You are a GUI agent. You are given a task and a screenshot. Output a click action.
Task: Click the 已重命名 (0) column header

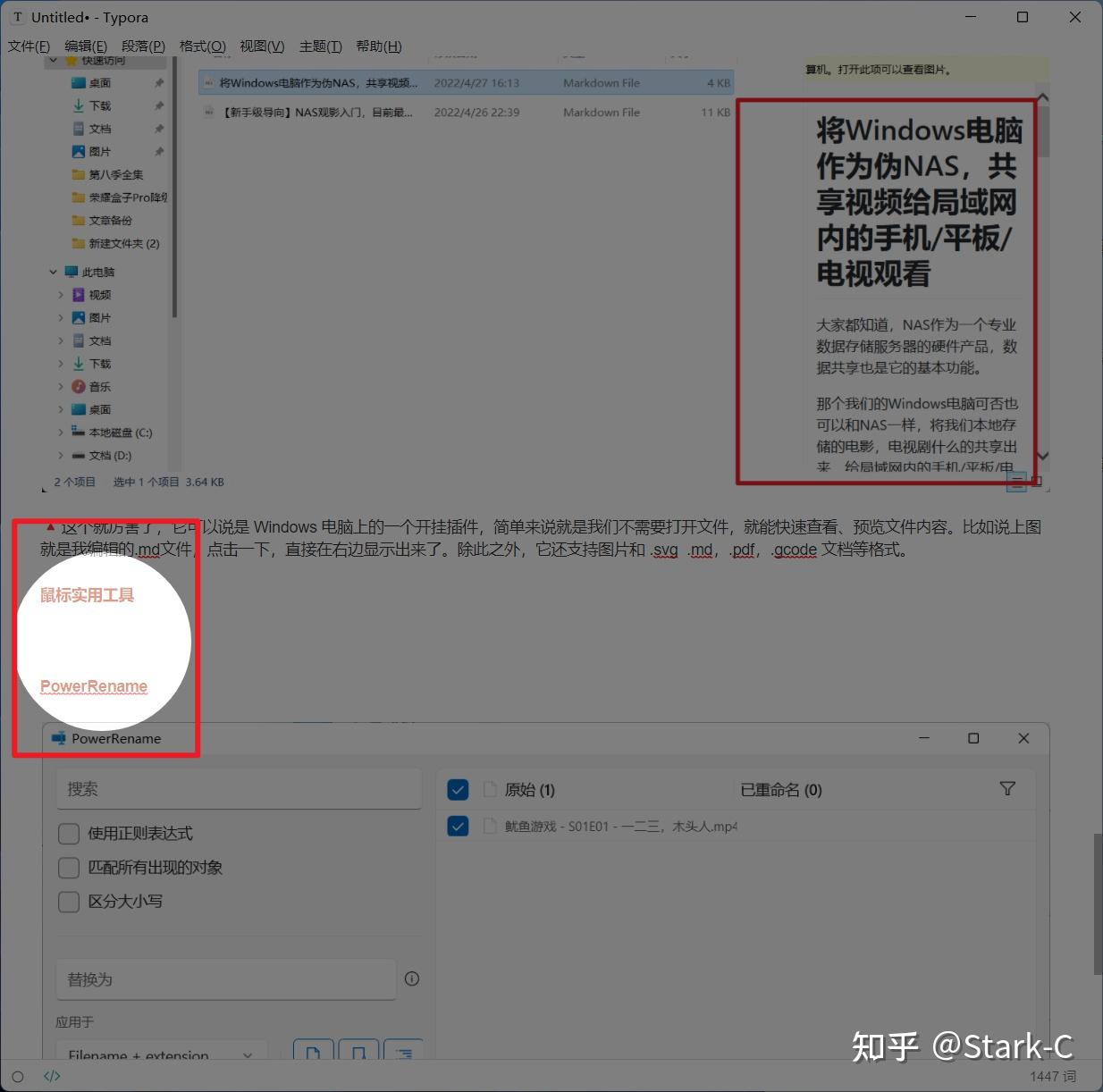781,790
